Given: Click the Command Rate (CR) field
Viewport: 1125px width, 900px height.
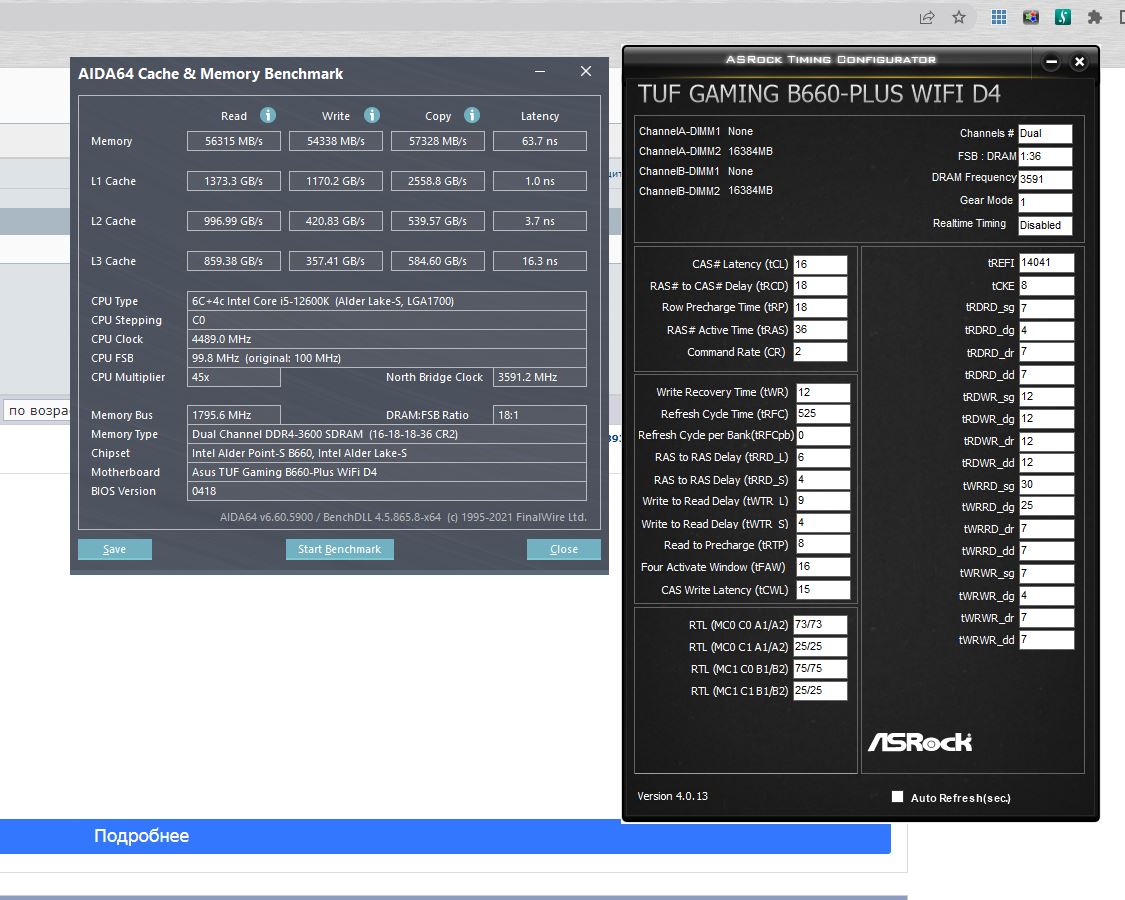Looking at the screenshot, I should pos(820,352).
